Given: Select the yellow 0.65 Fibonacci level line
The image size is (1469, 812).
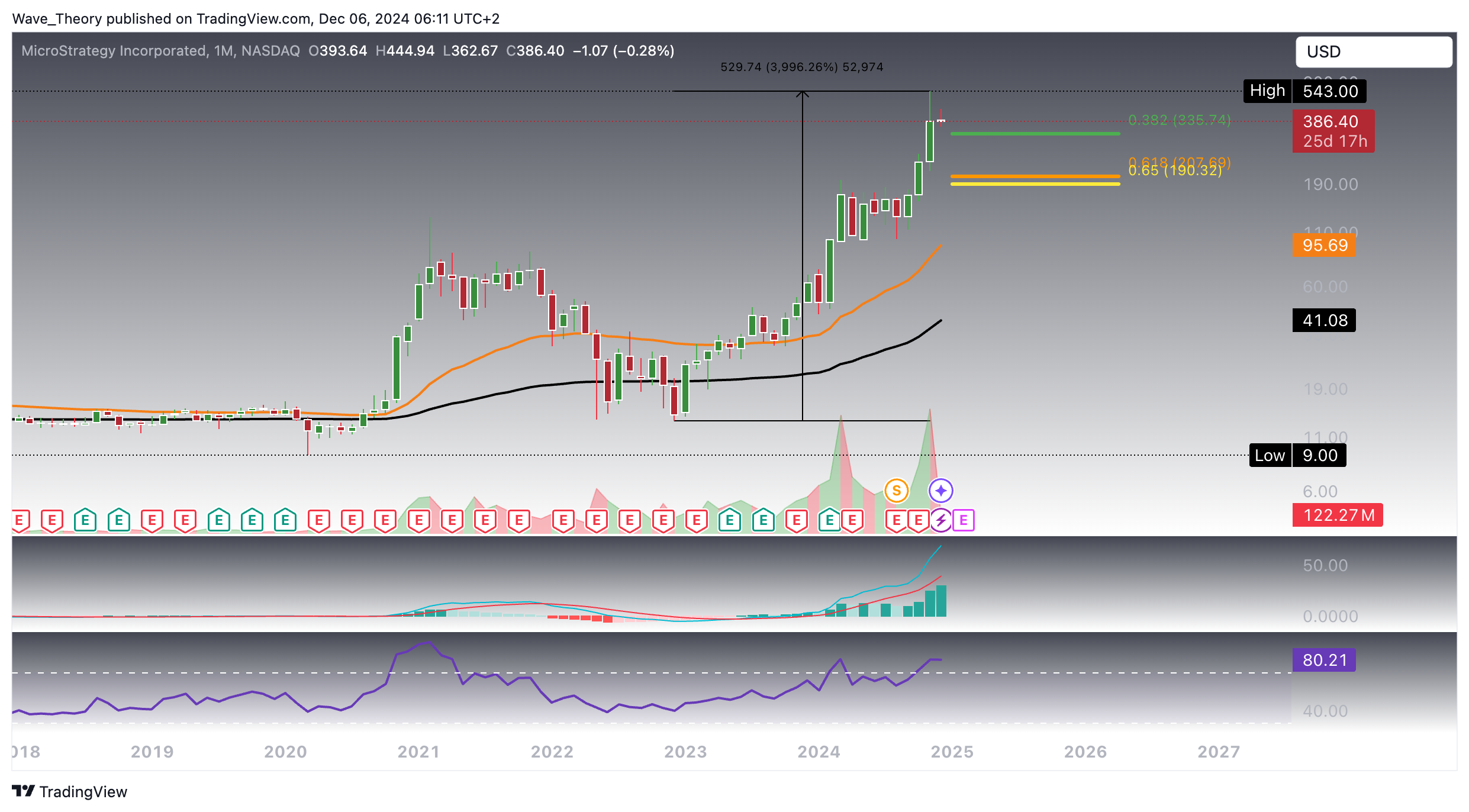Looking at the screenshot, I should point(1035,184).
